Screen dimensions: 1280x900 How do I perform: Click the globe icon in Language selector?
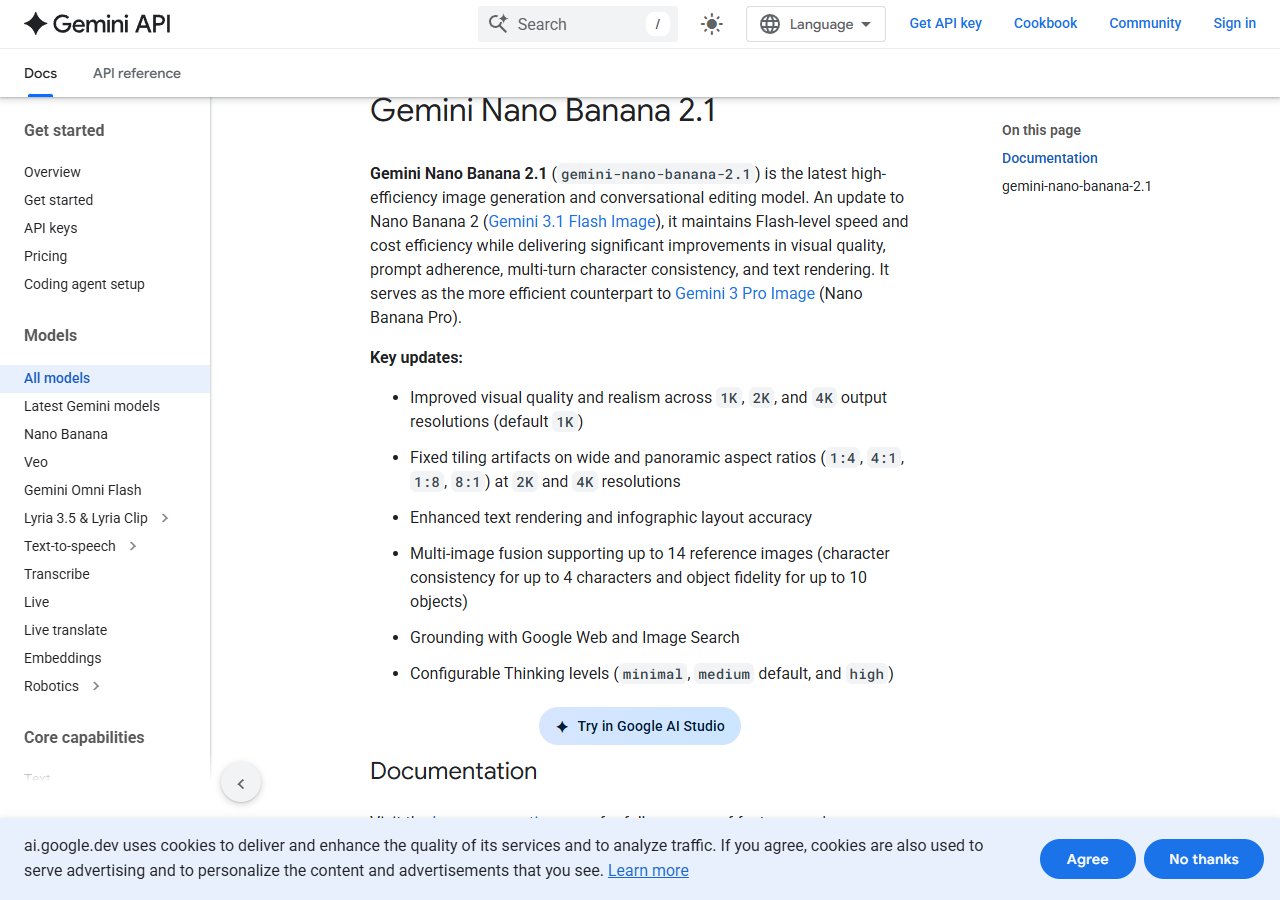click(770, 24)
